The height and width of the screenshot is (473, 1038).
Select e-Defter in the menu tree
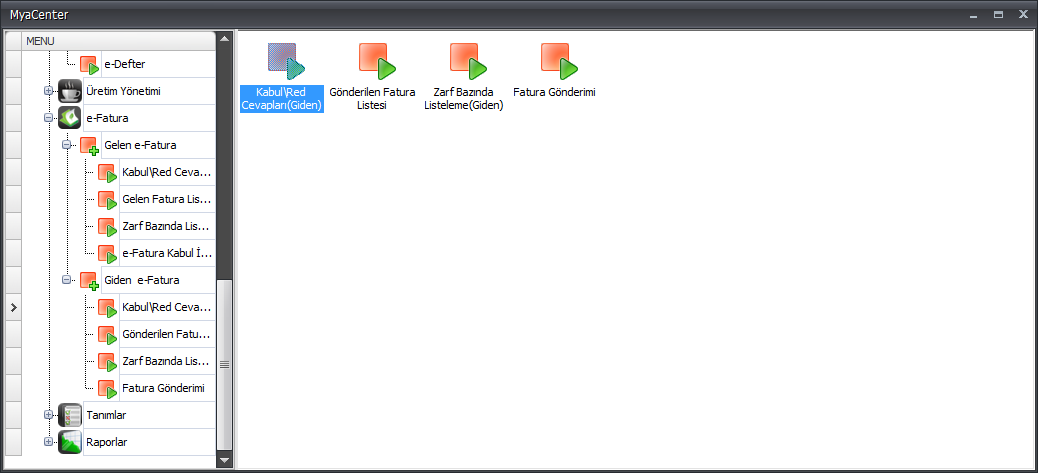(124, 64)
